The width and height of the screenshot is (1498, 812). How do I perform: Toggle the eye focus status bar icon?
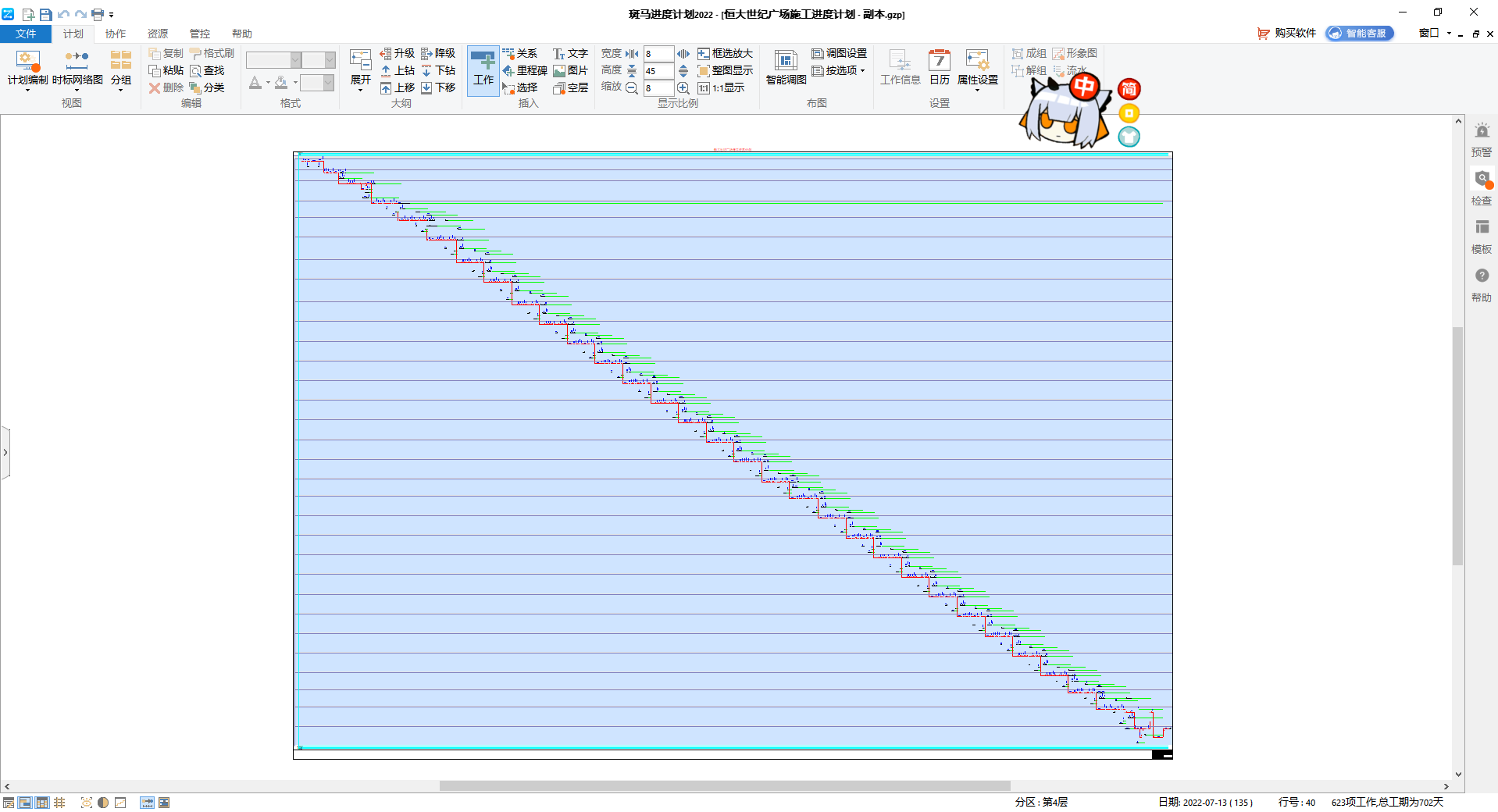[87, 803]
